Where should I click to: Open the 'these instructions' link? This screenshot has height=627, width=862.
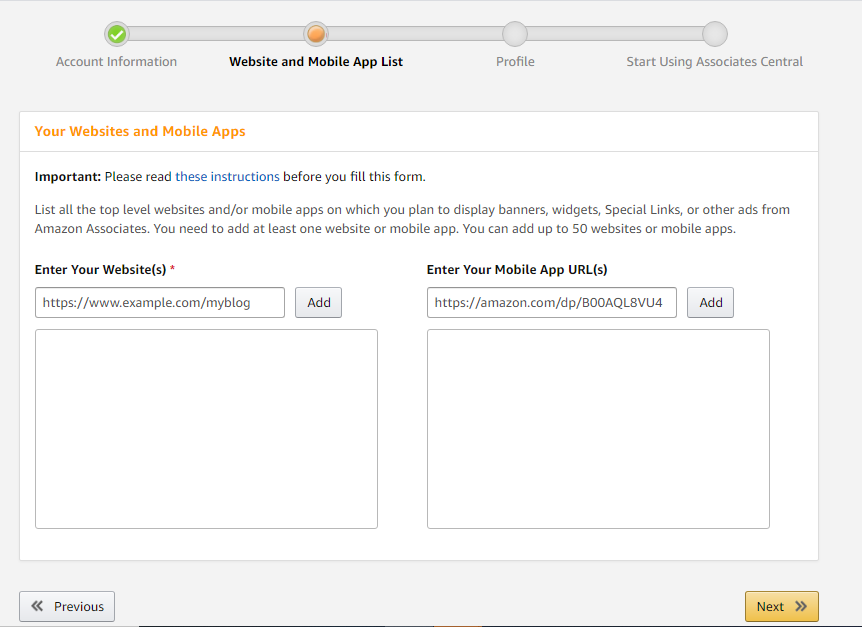(x=227, y=176)
